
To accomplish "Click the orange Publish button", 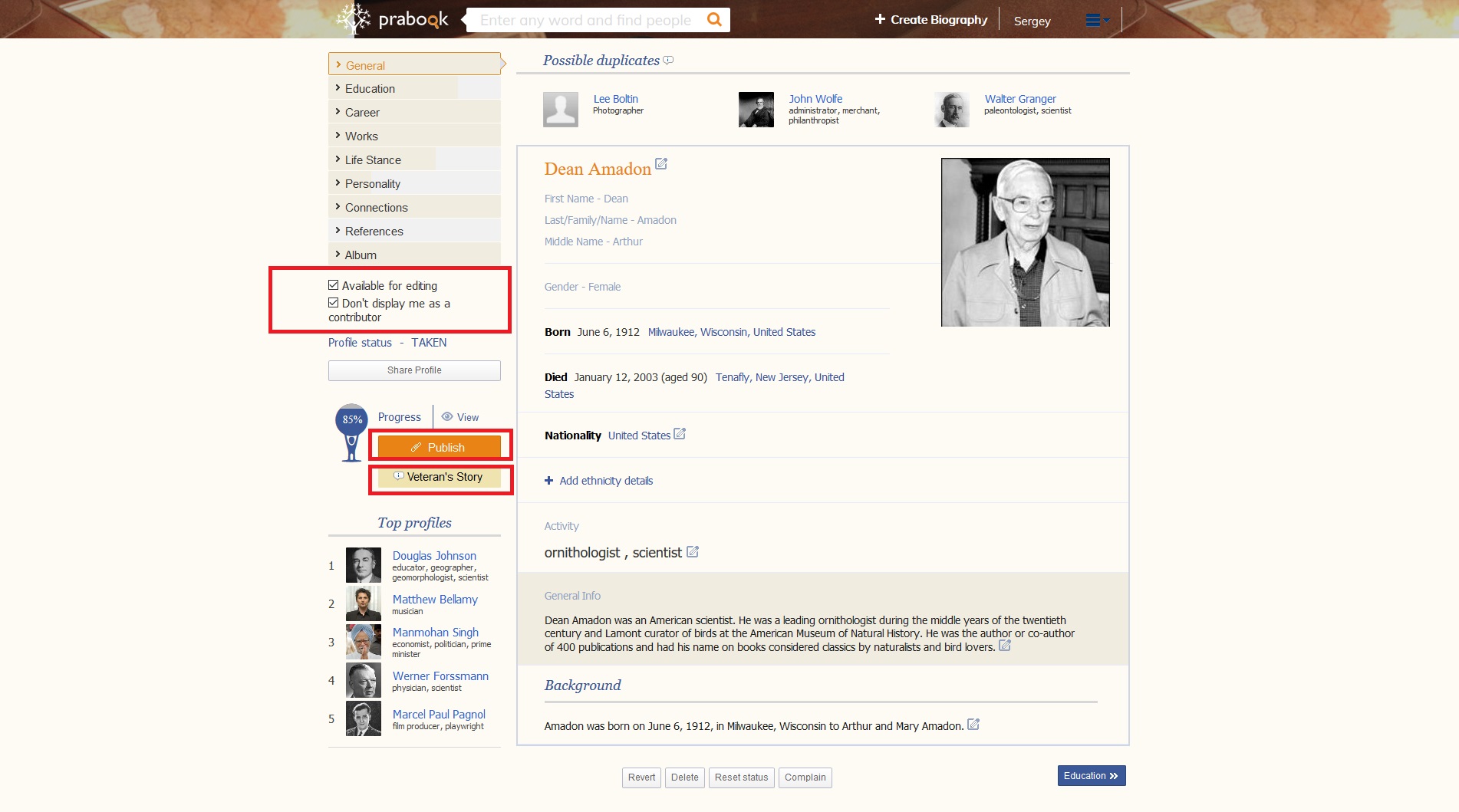I will 439,447.
